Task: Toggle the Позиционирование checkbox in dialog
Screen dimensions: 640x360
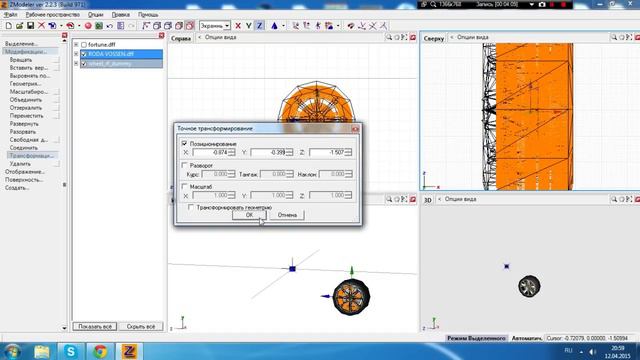Action: [184, 144]
